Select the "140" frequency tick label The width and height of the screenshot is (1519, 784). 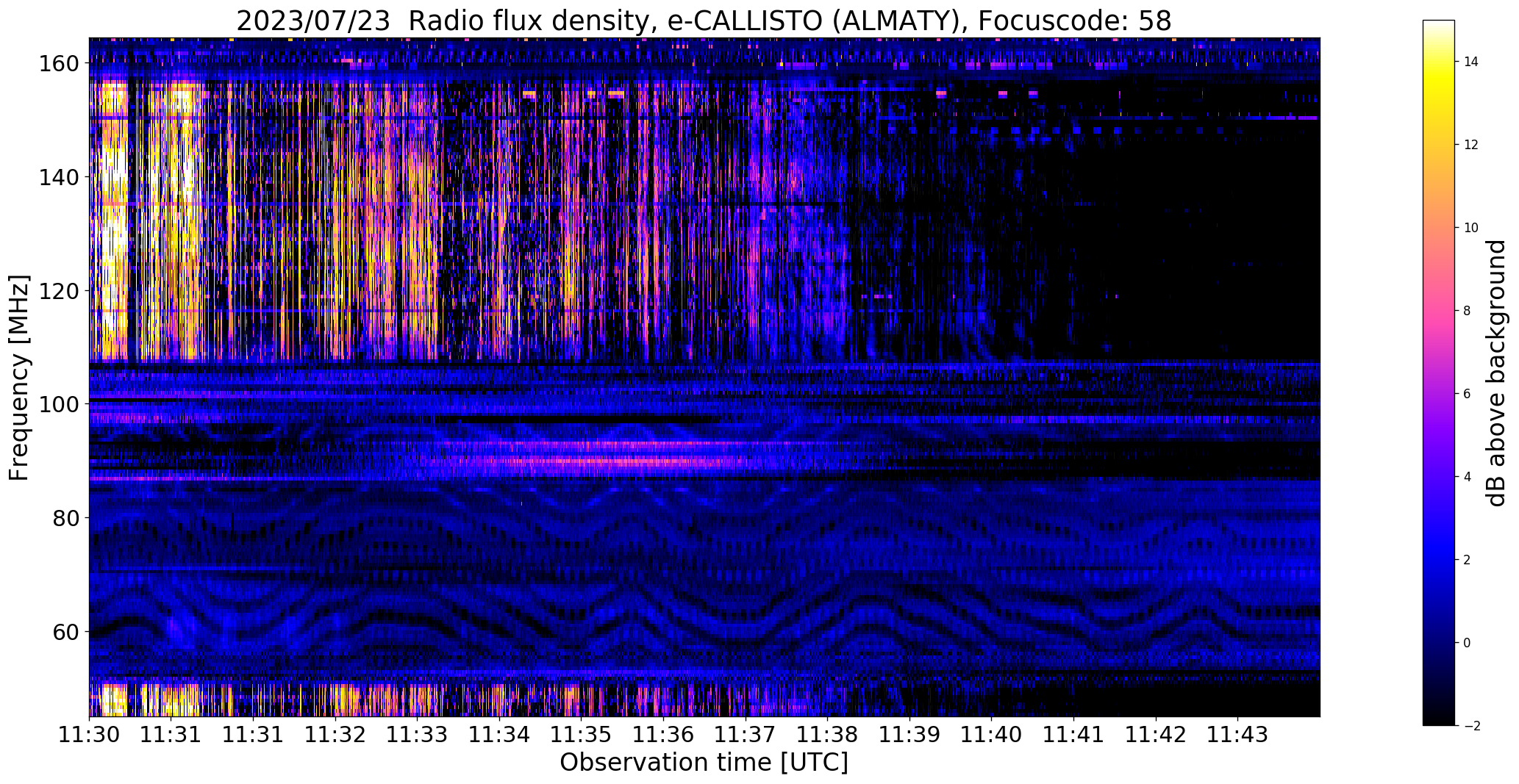point(59,177)
